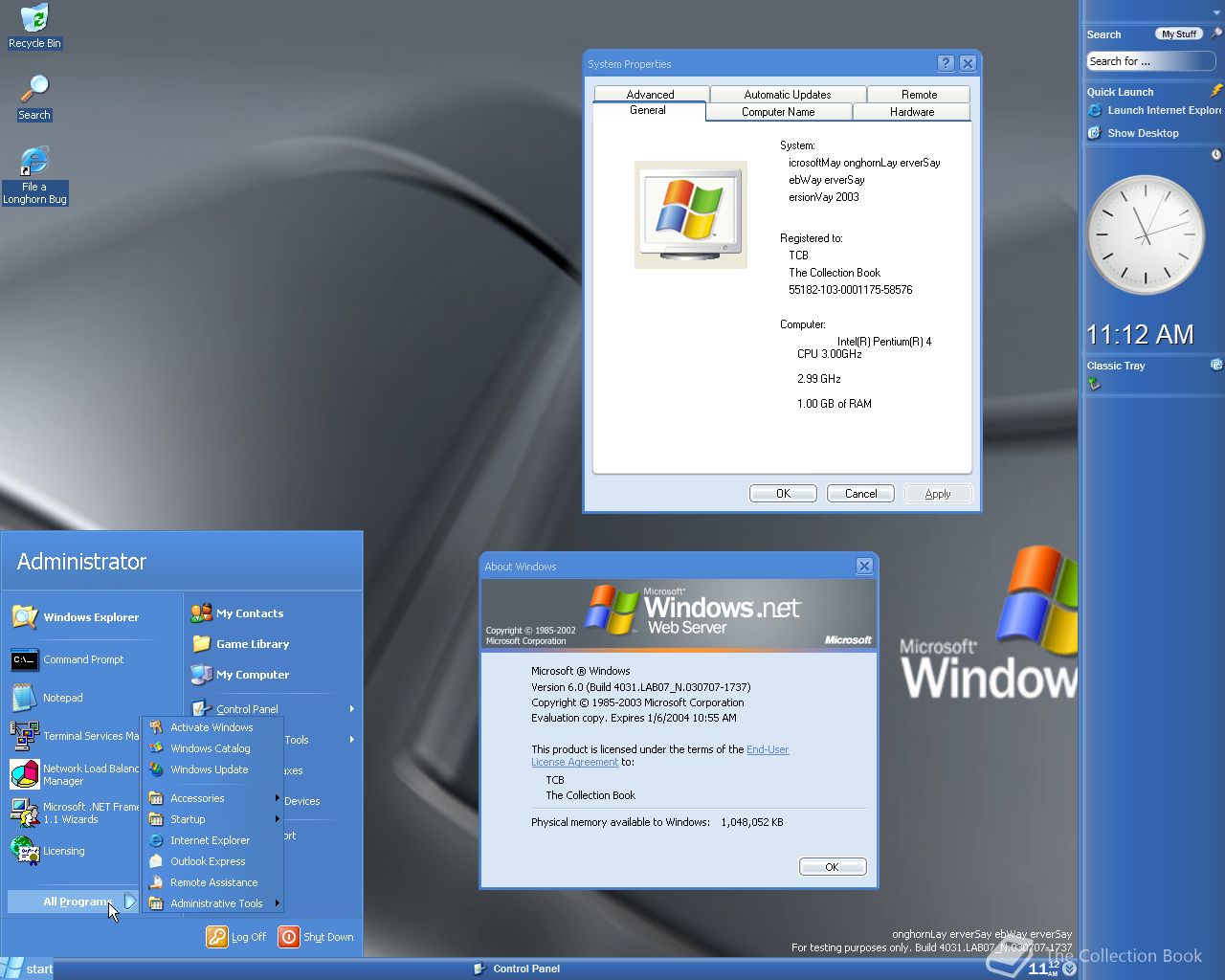This screenshot has width=1225, height=980.
Task: Expand the Control Panel submenu arrow
Action: click(352, 709)
